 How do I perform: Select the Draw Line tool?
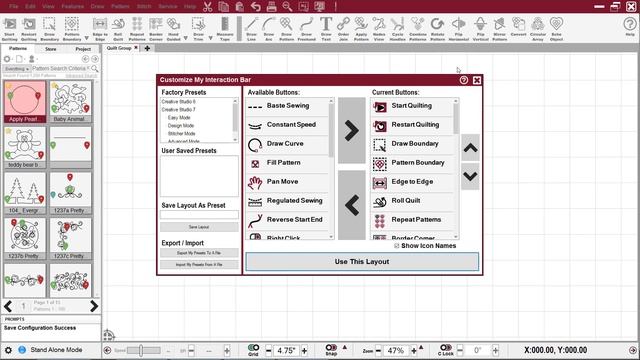(x=251, y=29)
